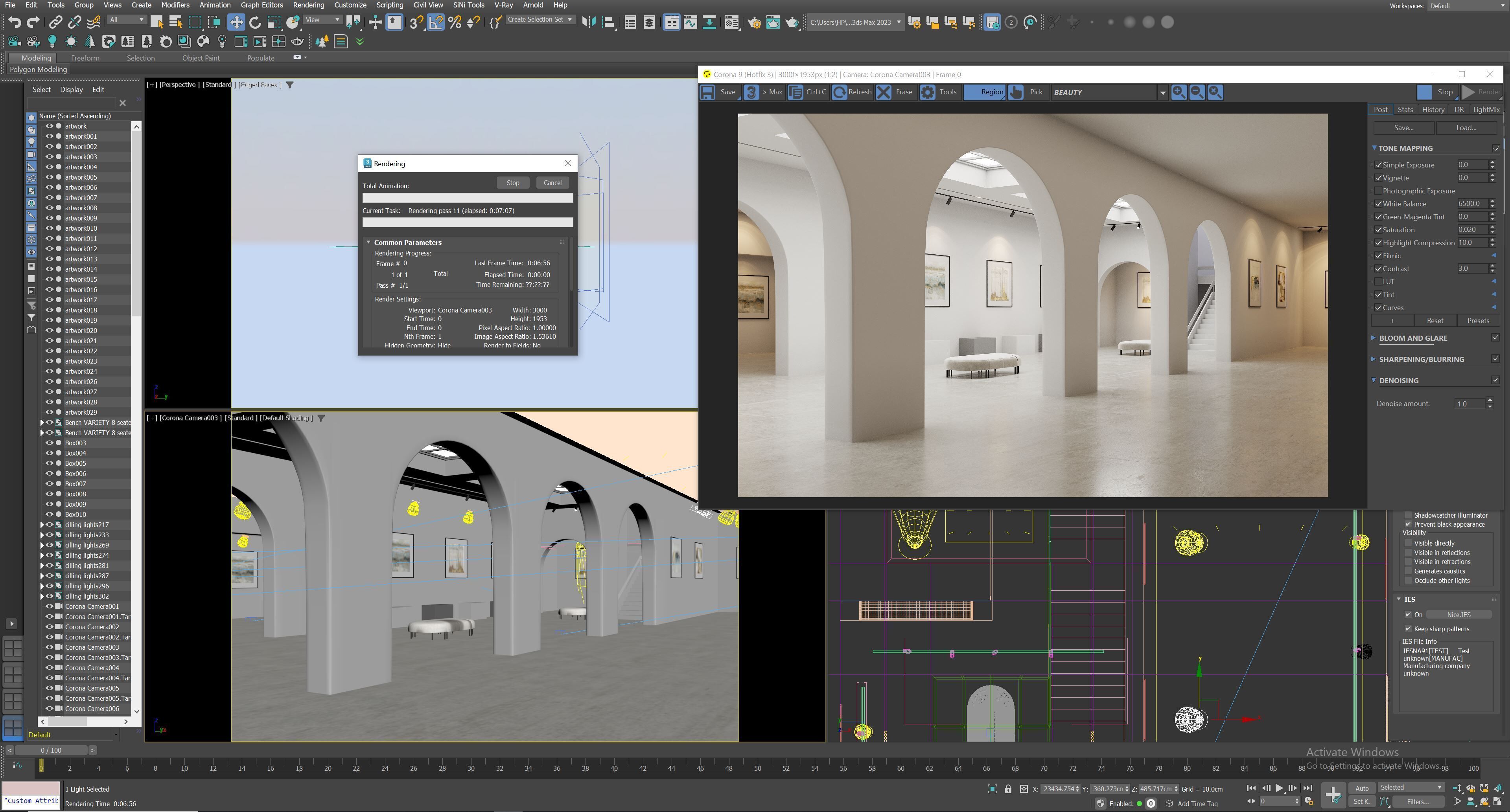Toggle the Prevent black appearance checkbox
The image size is (1510, 812).
1408,524
